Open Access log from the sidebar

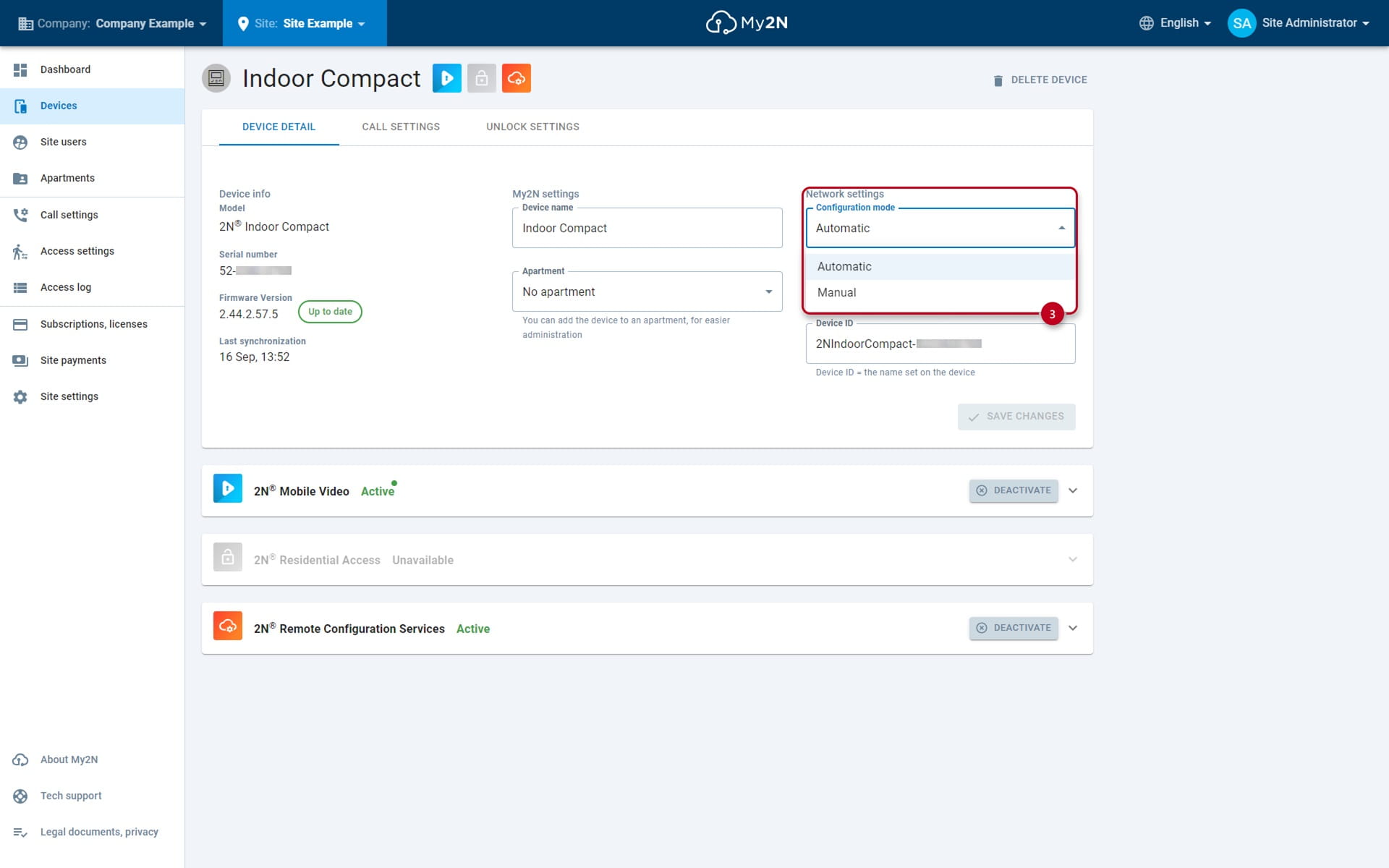[92, 287]
